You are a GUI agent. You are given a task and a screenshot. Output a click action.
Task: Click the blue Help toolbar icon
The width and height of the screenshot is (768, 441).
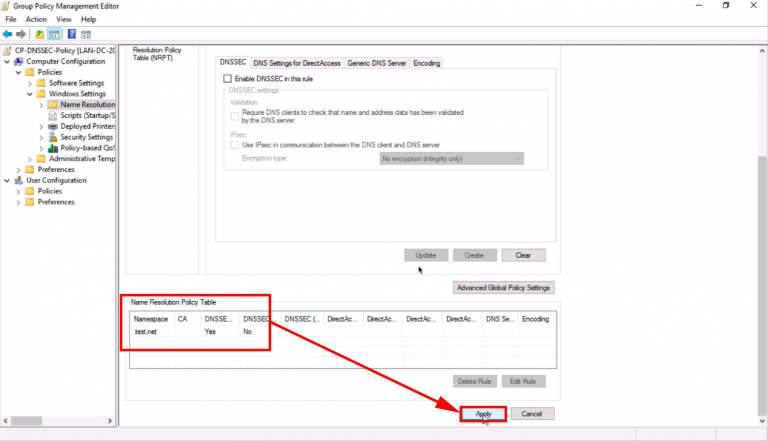click(x=72, y=34)
